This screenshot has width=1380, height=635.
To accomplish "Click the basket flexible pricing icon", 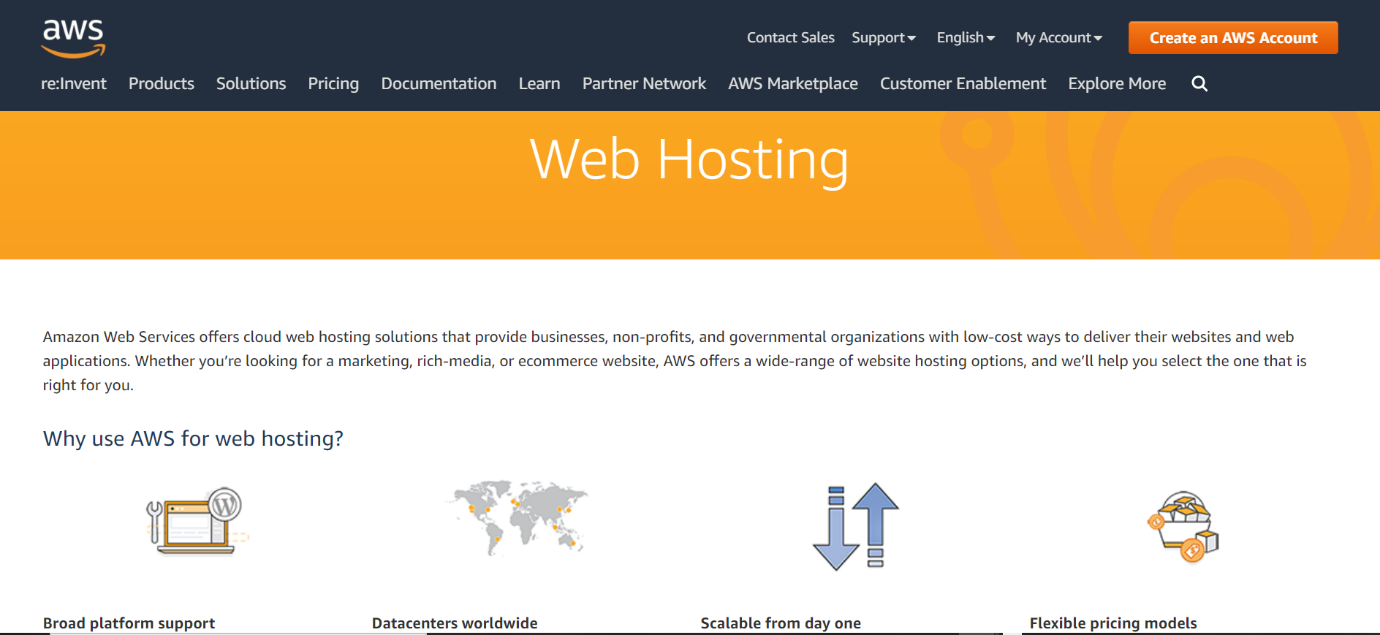I will (x=1183, y=526).
